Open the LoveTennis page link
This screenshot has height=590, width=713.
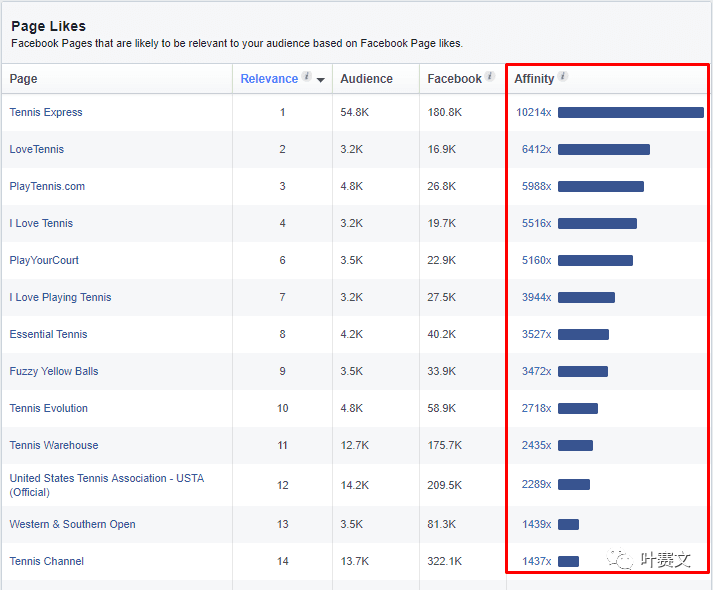[37, 150]
